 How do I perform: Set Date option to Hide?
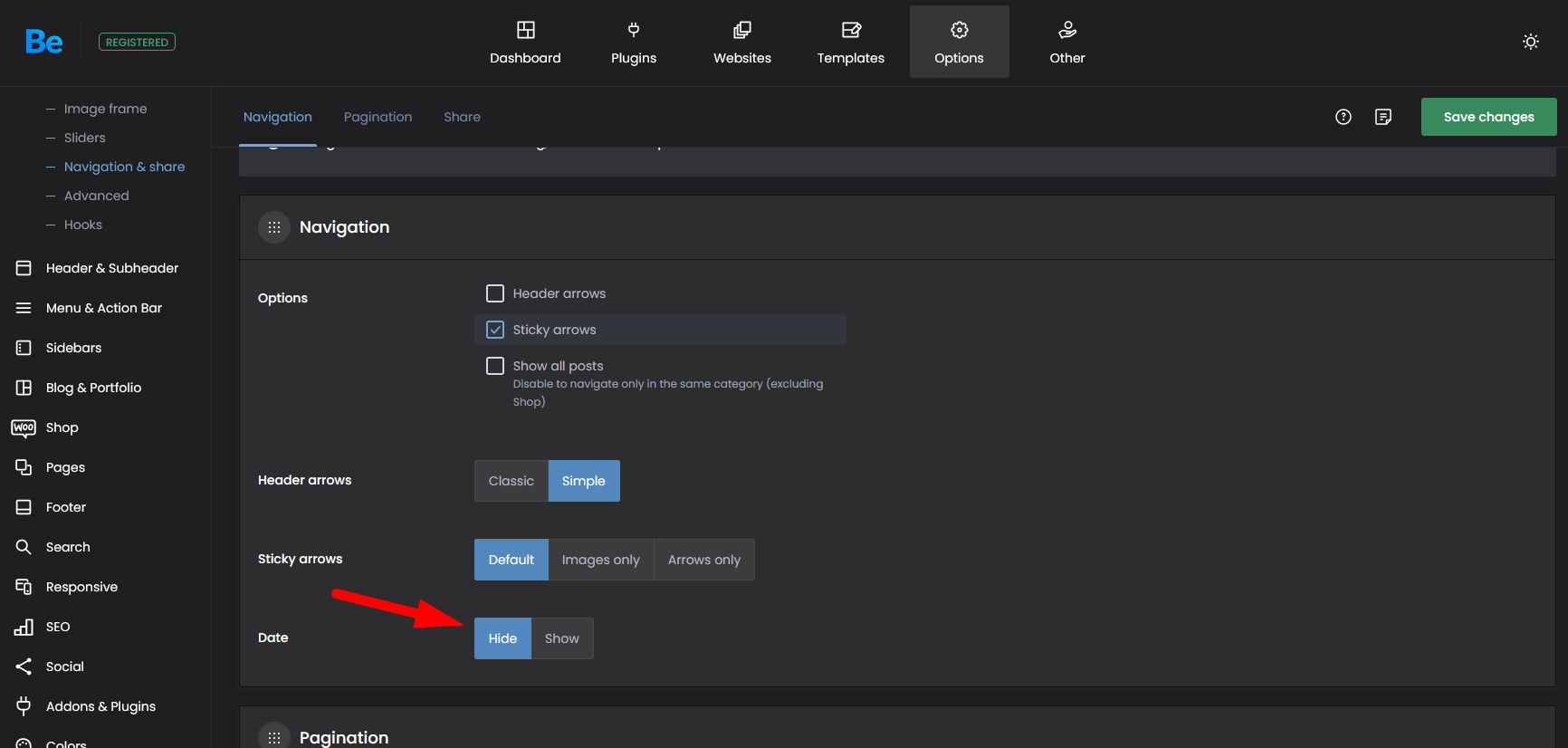(502, 638)
